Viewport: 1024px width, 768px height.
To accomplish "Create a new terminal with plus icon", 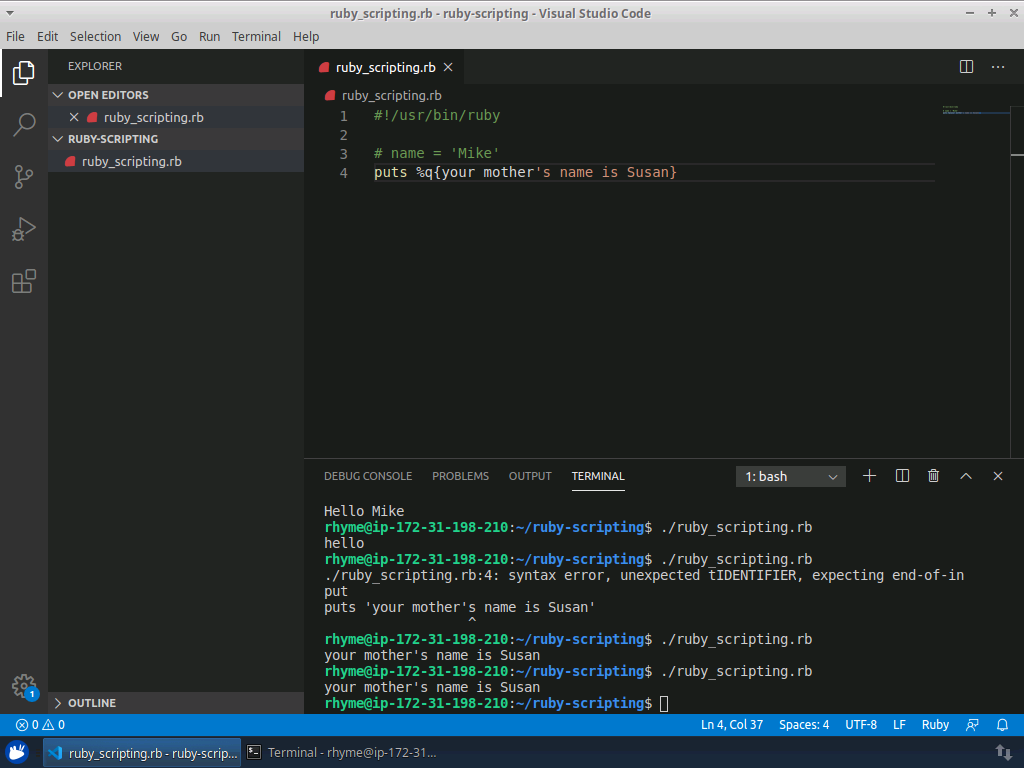I will [869, 476].
